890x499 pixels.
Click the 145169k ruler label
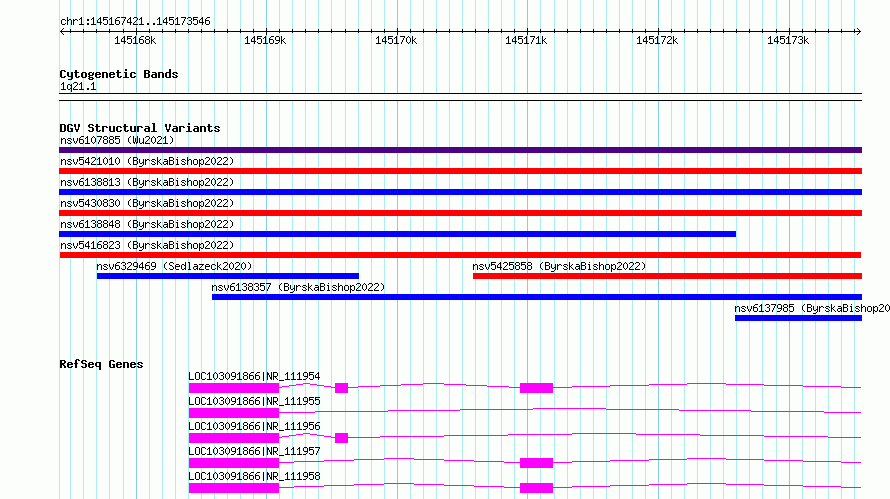pos(265,40)
